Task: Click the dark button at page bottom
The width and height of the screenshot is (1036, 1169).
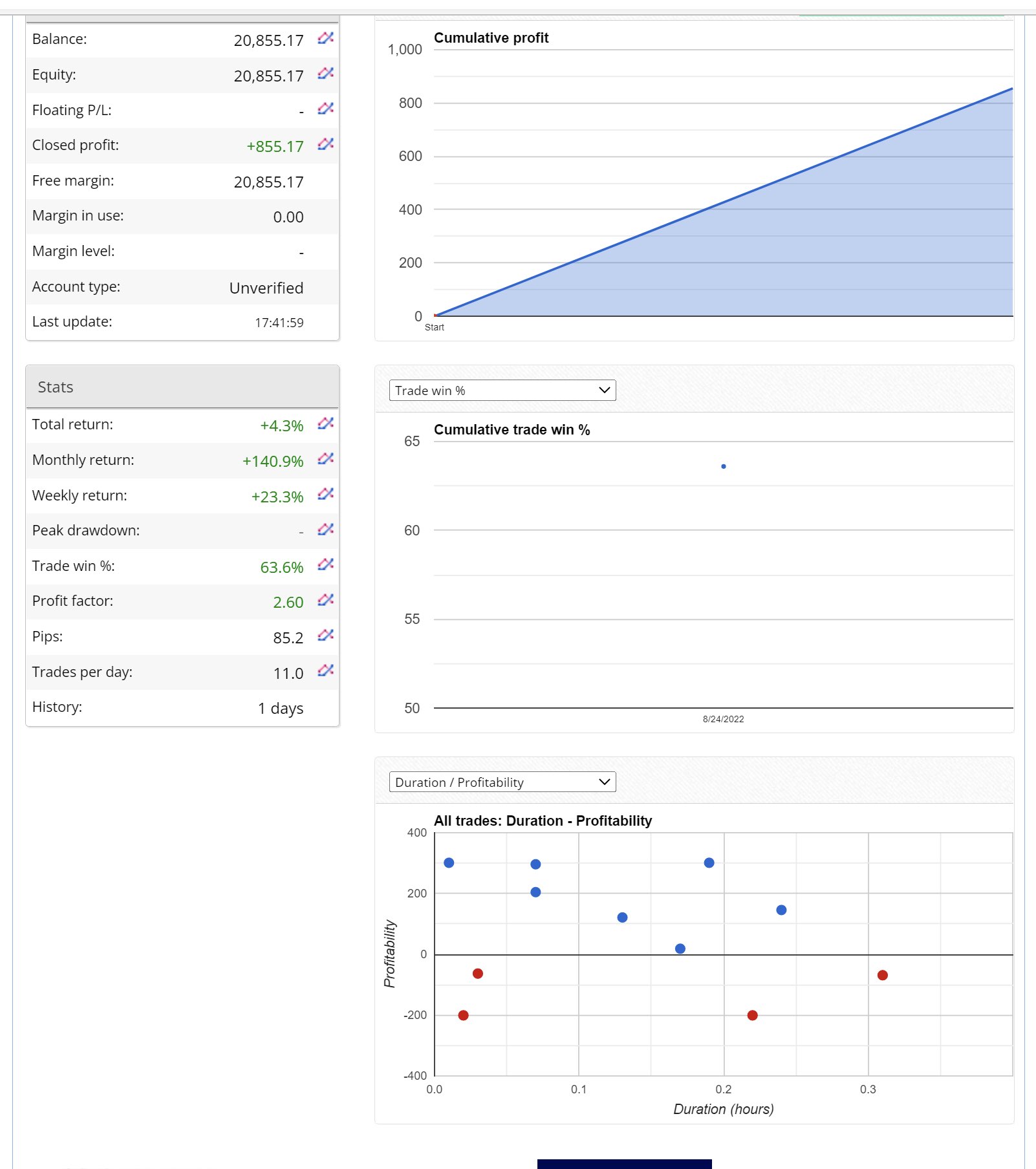Action: (x=624, y=1164)
